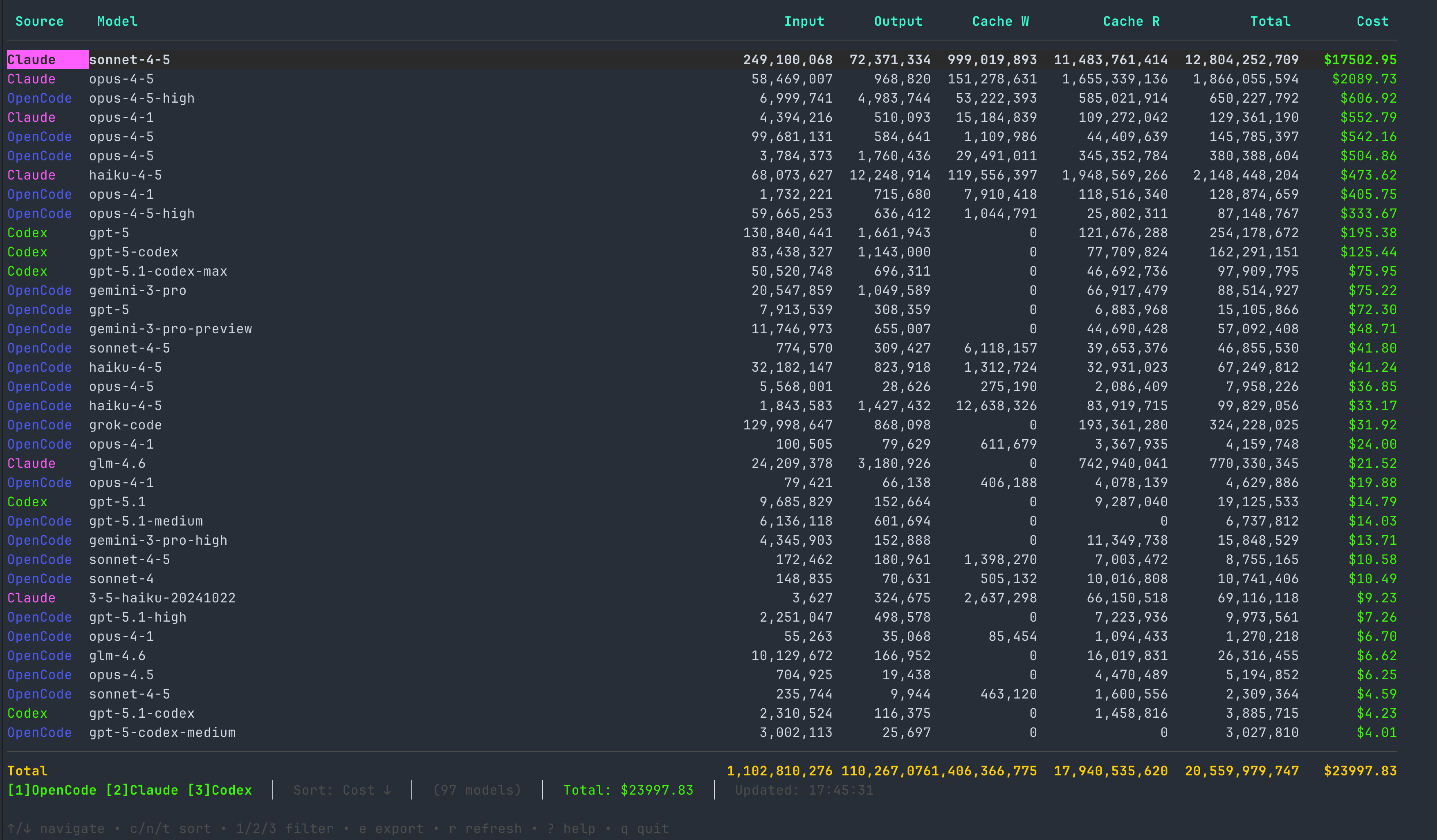Select the highlighted Claude sonnet-4-5 row

[130, 60]
